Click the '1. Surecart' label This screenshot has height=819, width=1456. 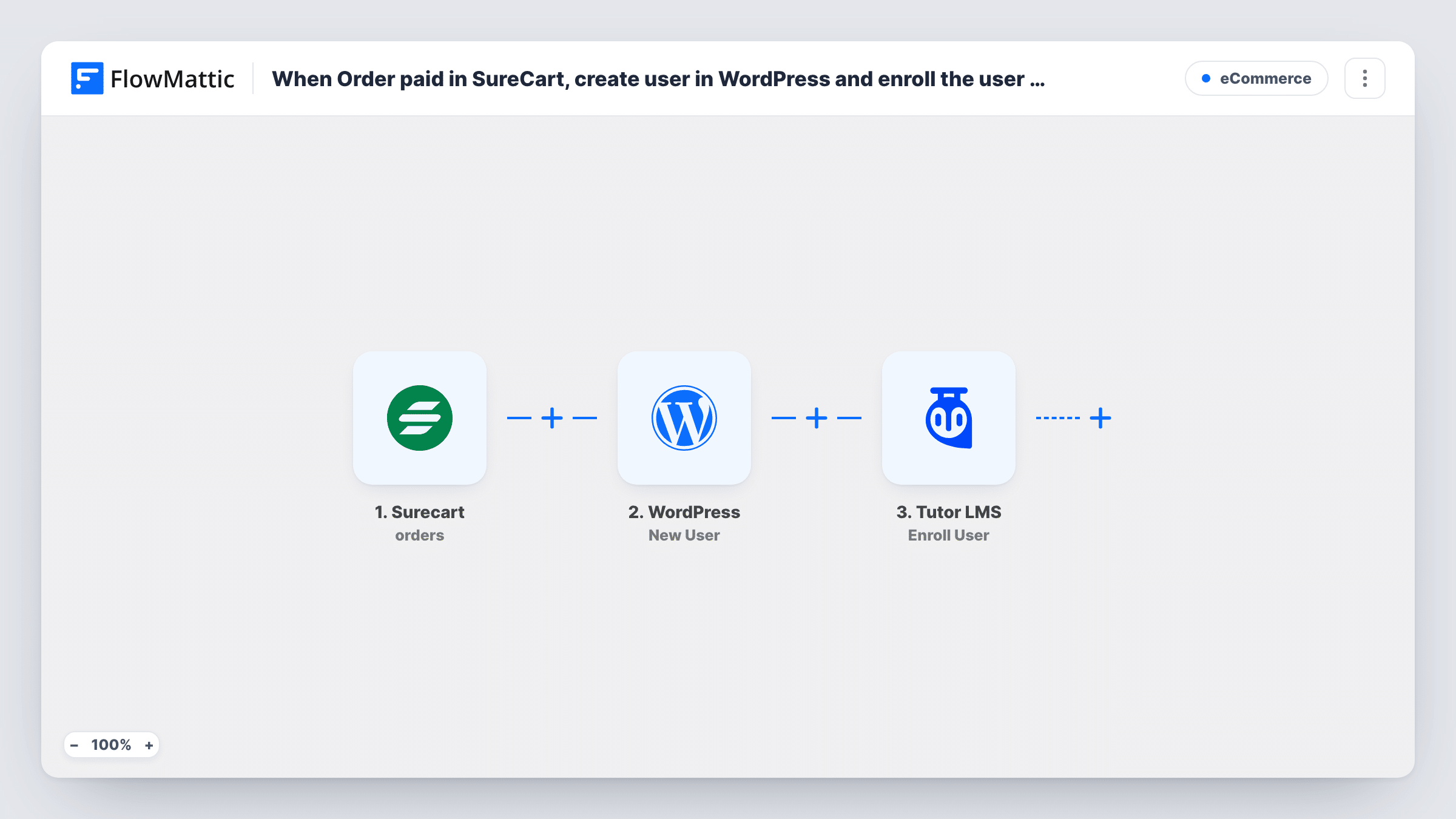(x=419, y=512)
